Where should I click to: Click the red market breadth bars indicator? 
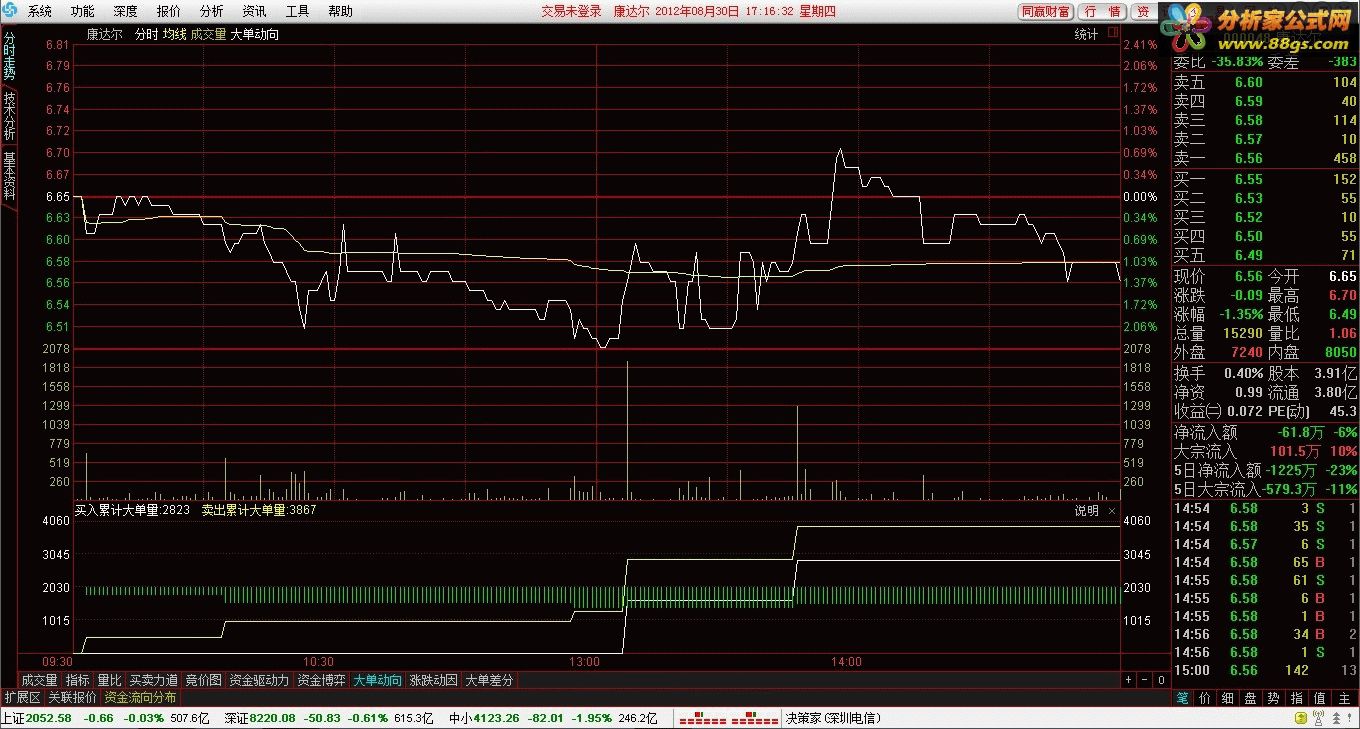[x=729, y=718]
